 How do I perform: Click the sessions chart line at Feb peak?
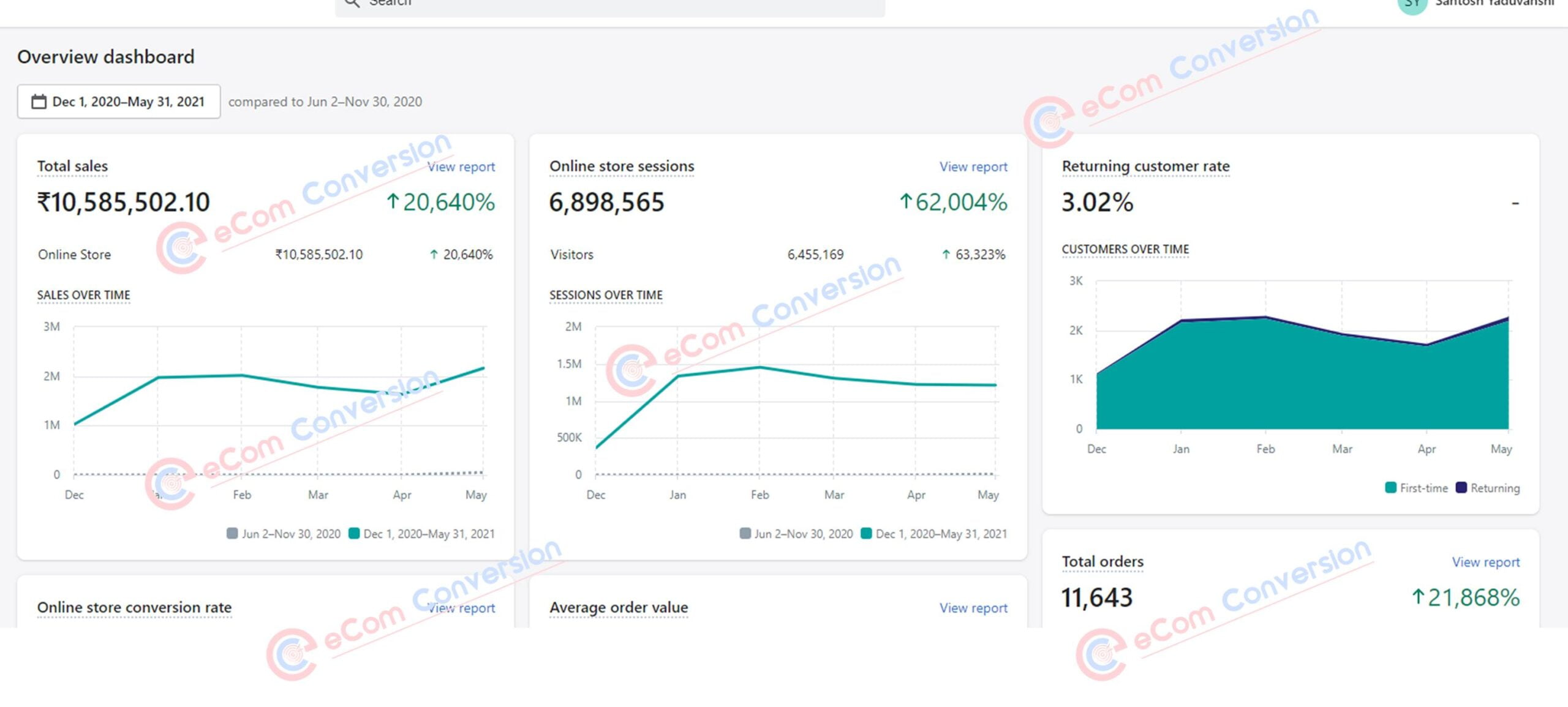point(759,367)
